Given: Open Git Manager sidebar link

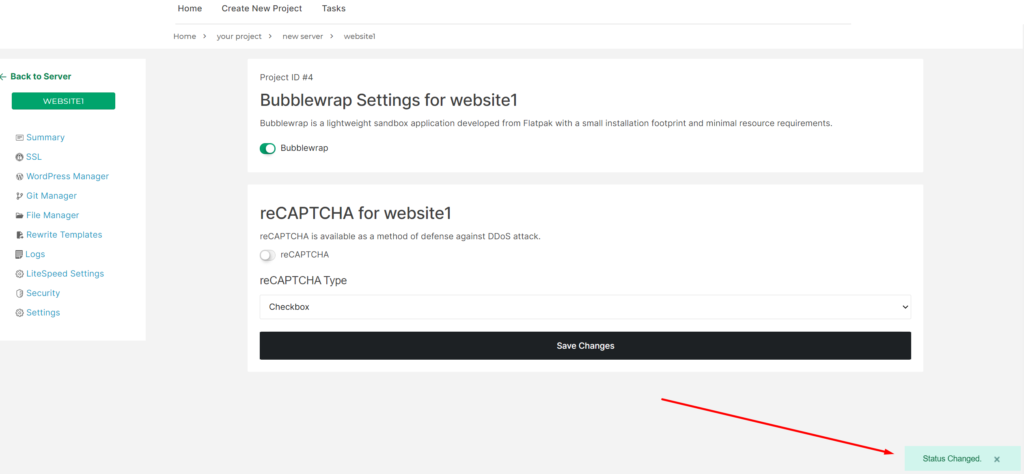Looking at the screenshot, I should click(x=52, y=196).
